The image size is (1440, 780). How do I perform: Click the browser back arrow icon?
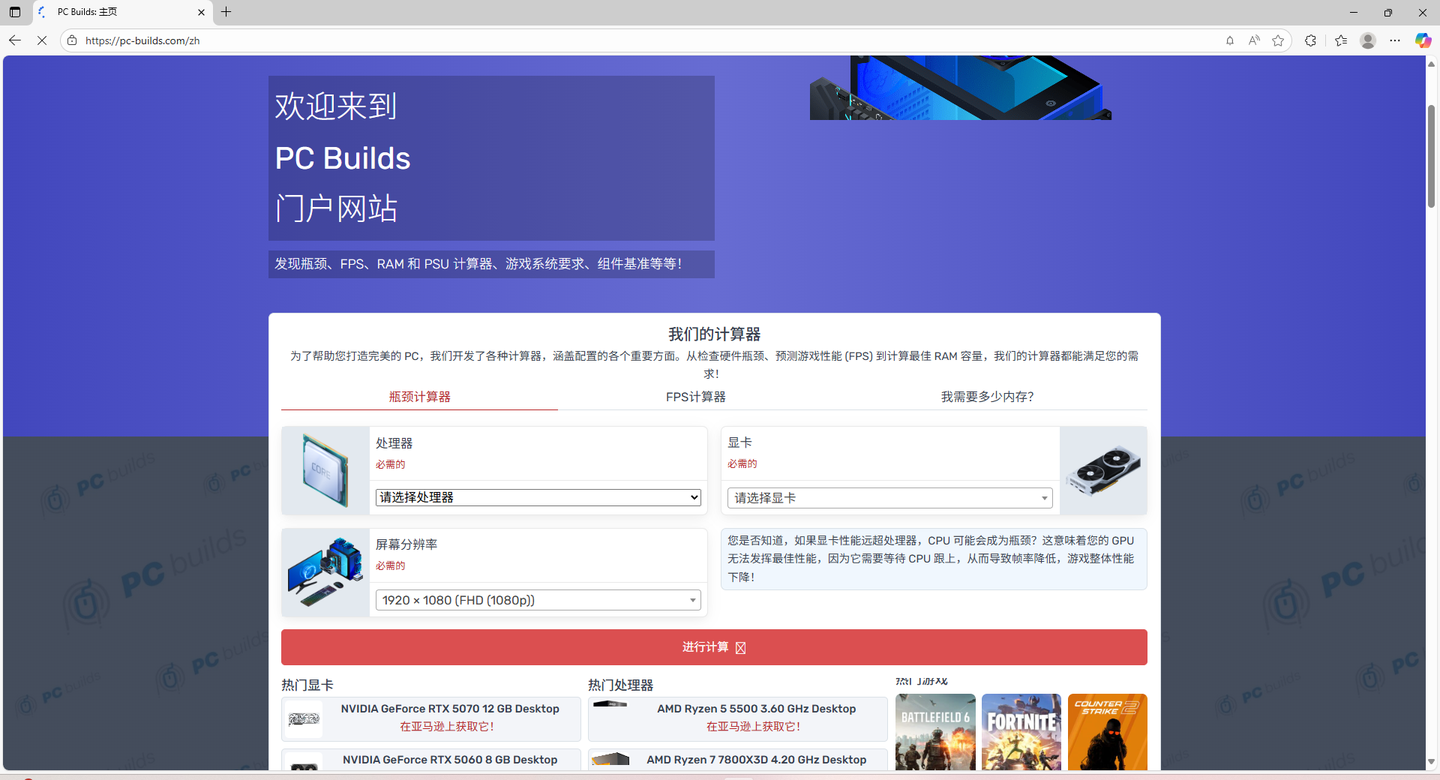[x=14, y=40]
